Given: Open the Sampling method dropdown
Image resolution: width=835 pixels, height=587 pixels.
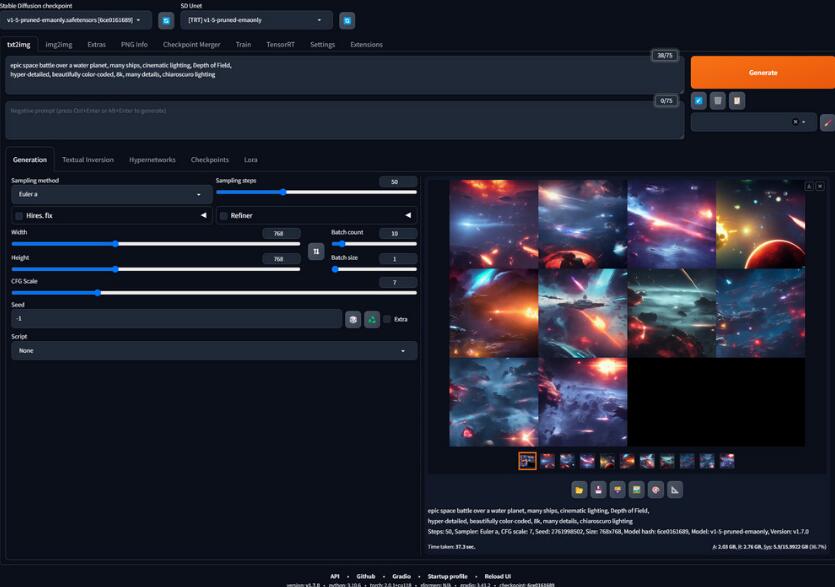Looking at the screenshot, I should (111, 194).
